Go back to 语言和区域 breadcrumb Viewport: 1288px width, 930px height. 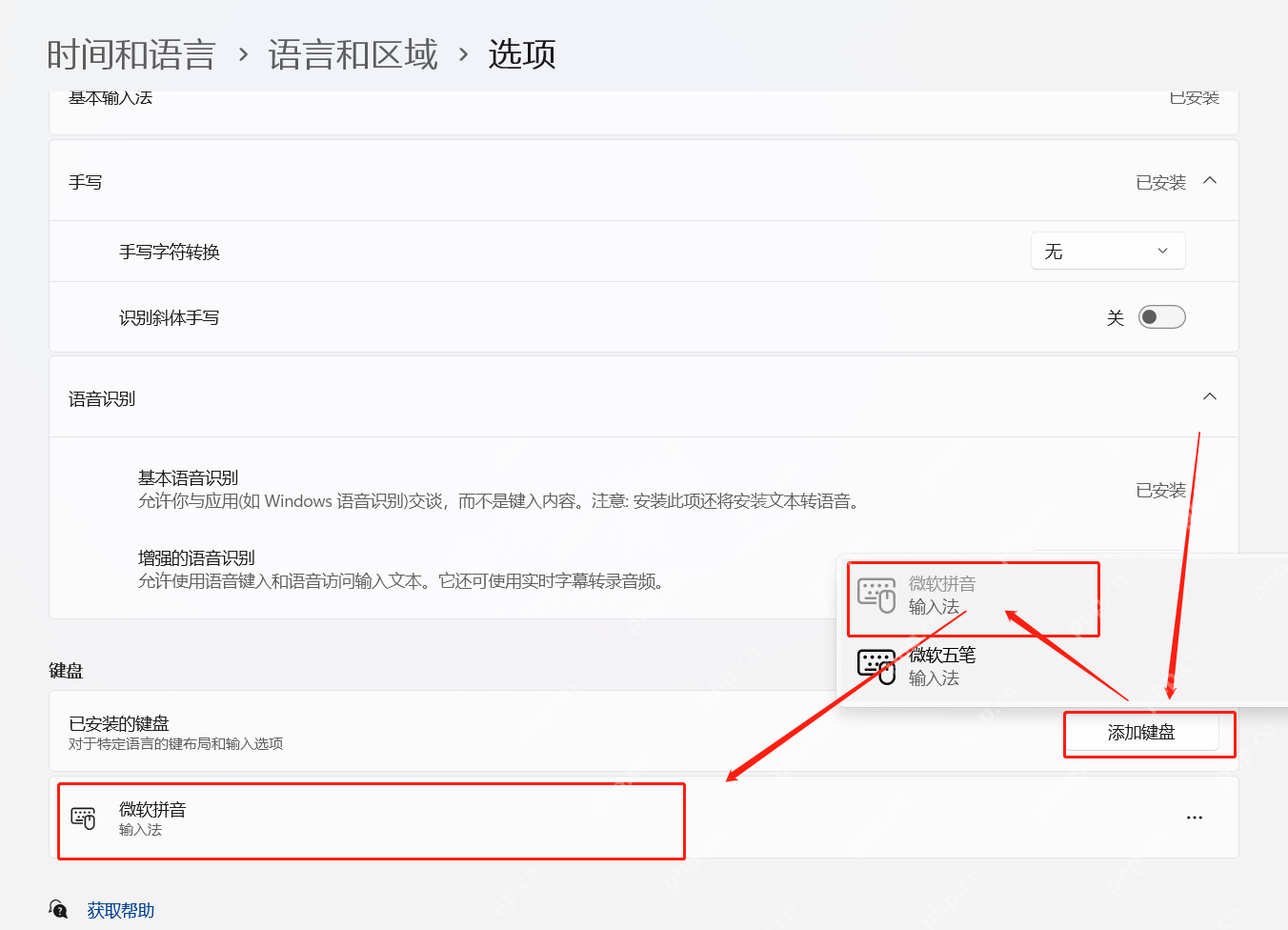[x=353, y=54]
